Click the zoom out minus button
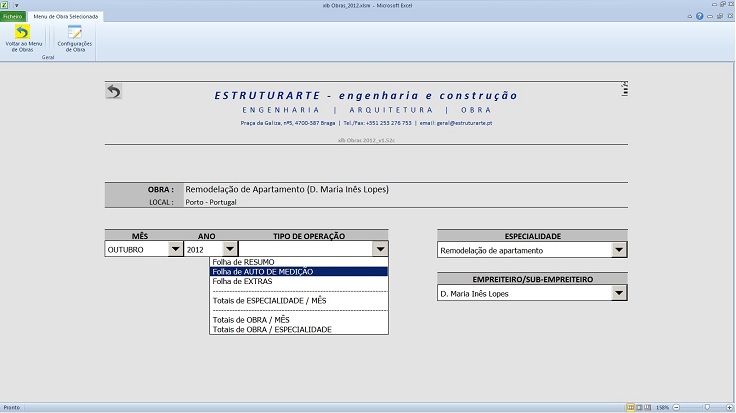Viewport: 736px width, 413px height. 677,407
